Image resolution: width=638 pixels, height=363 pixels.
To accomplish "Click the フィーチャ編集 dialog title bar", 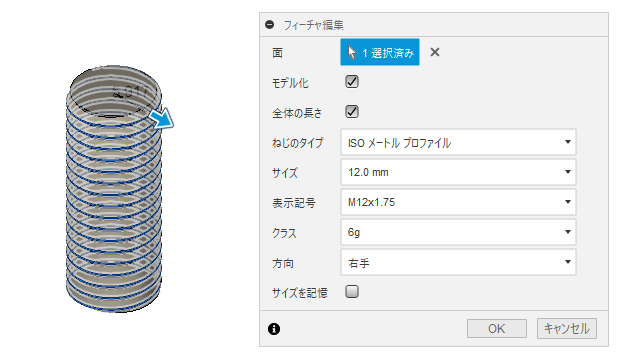I will pyautogui.click(x=434, y=24).
